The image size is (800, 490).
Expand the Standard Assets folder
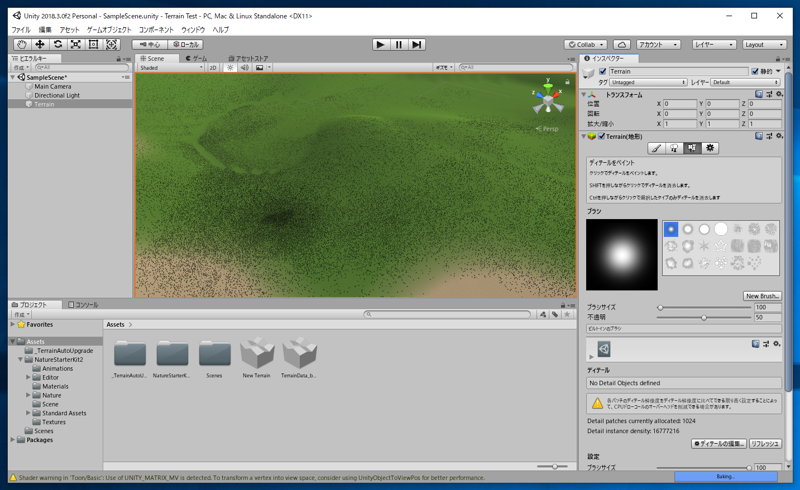point(28,413)
